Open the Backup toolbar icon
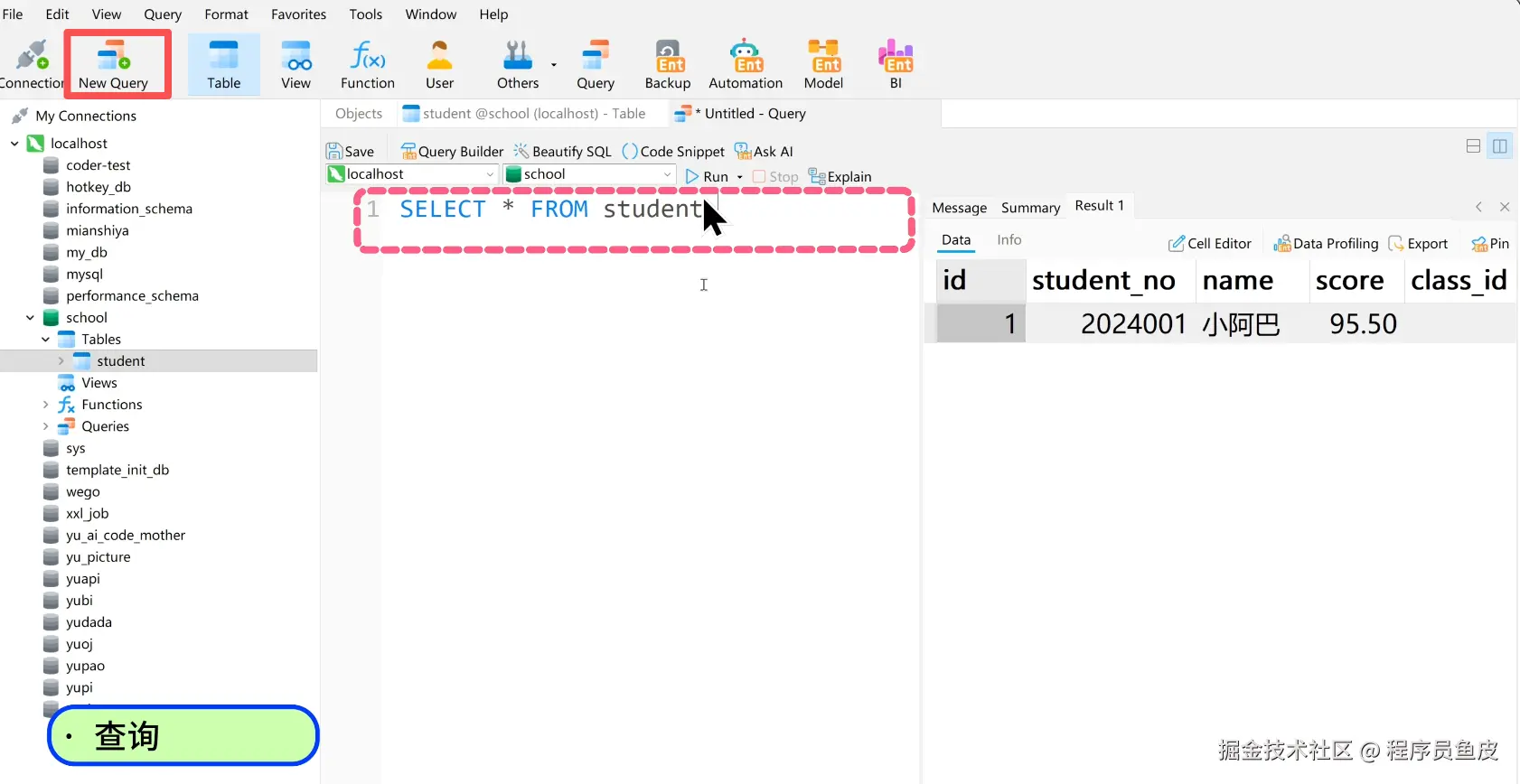 [x=668, y=64]
